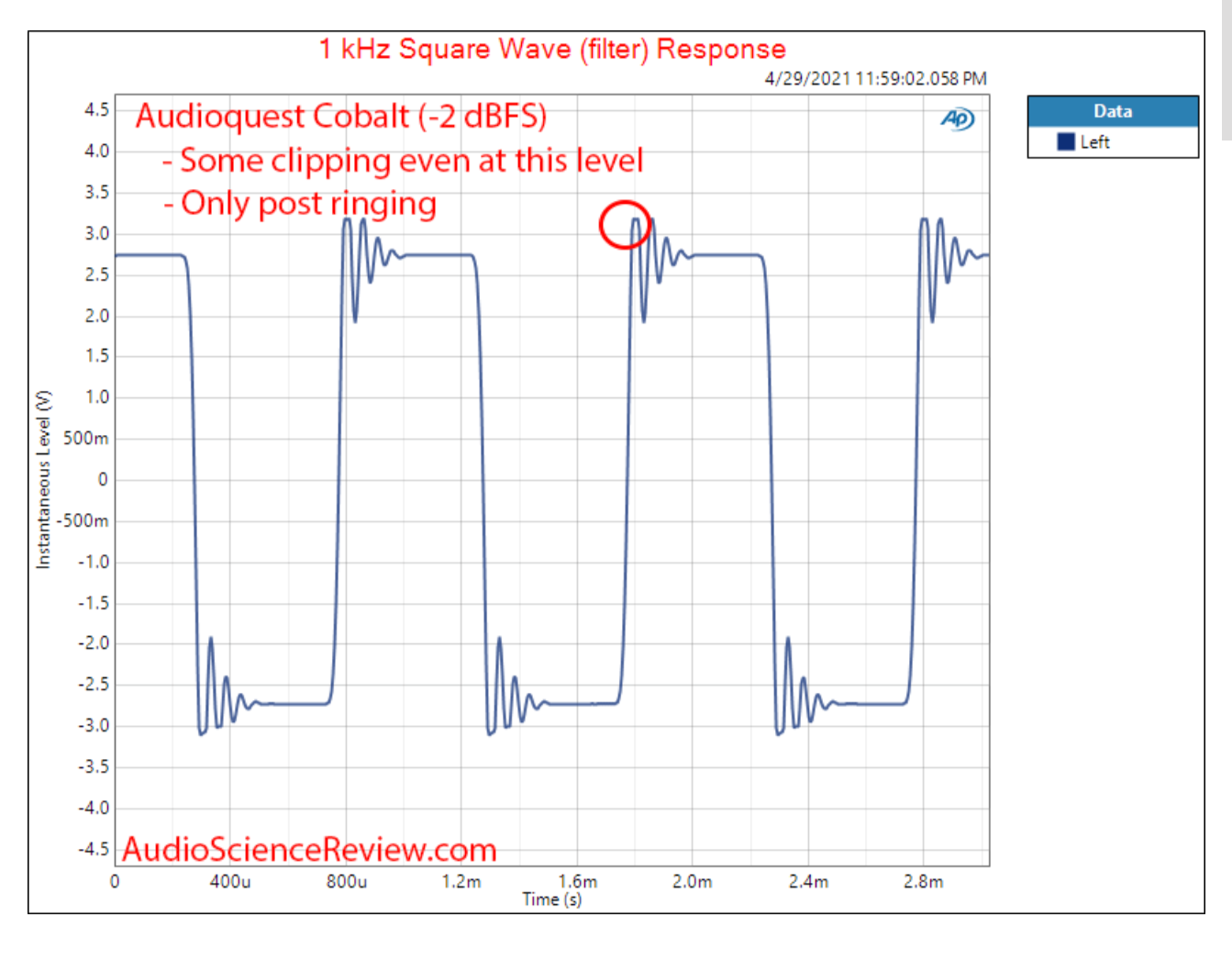Click the '2.8m' tick label on the time axis

923,881
